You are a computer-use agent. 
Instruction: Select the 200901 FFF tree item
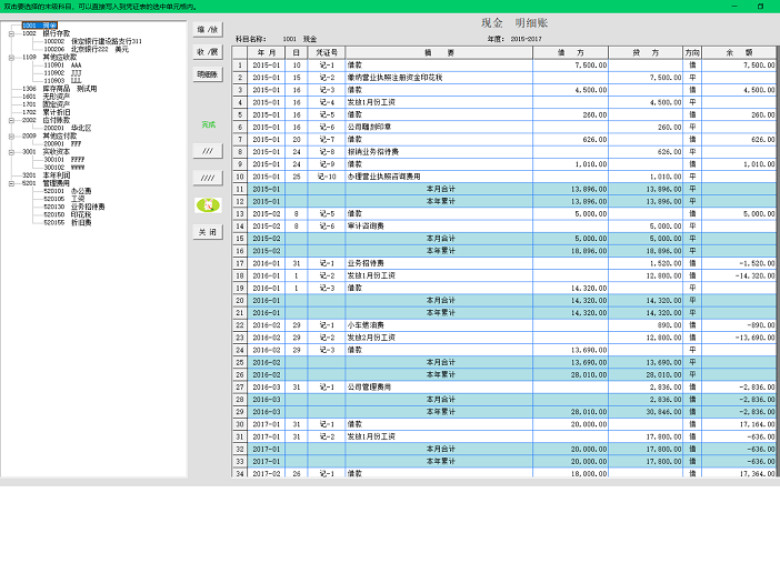[62, 144]
